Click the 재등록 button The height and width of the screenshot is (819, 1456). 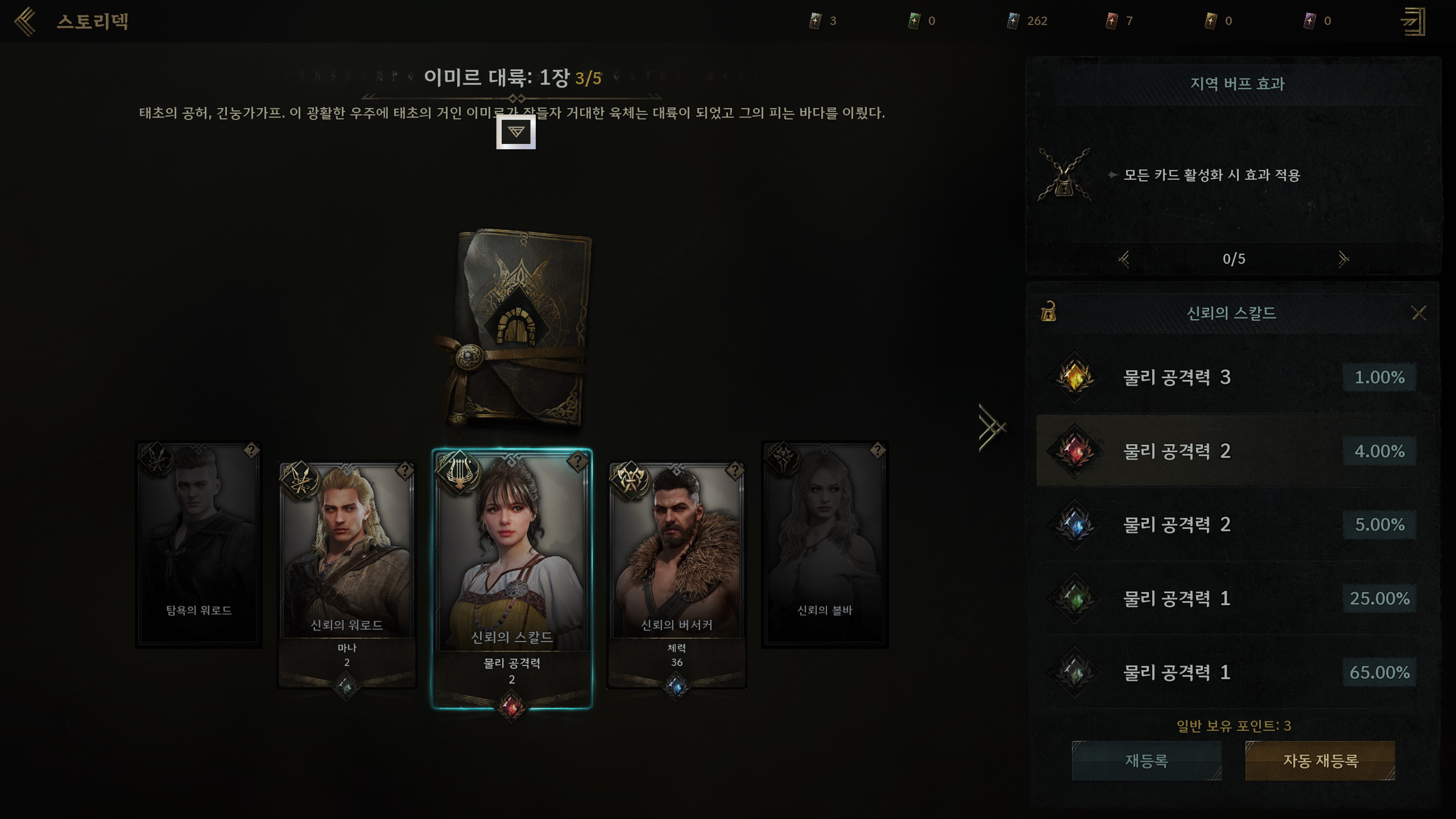(x=1146, y=760)
